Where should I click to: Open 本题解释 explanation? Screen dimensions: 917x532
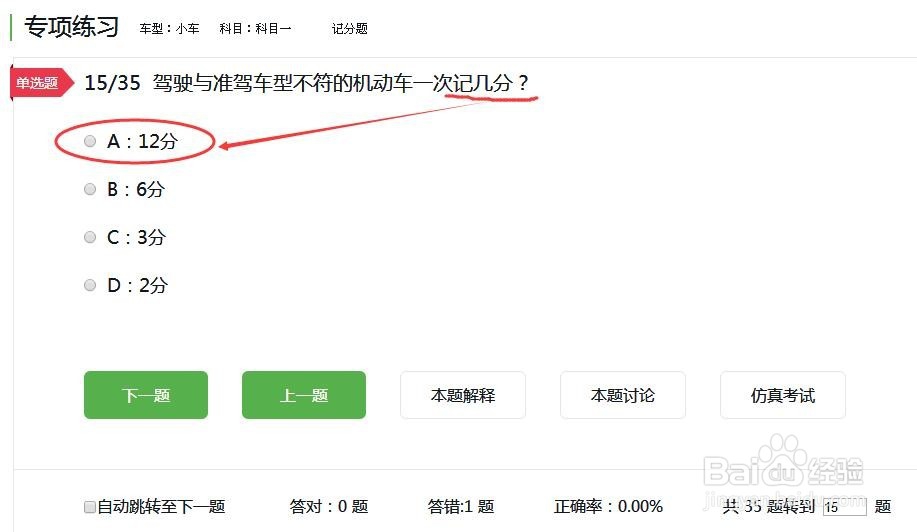463,395
